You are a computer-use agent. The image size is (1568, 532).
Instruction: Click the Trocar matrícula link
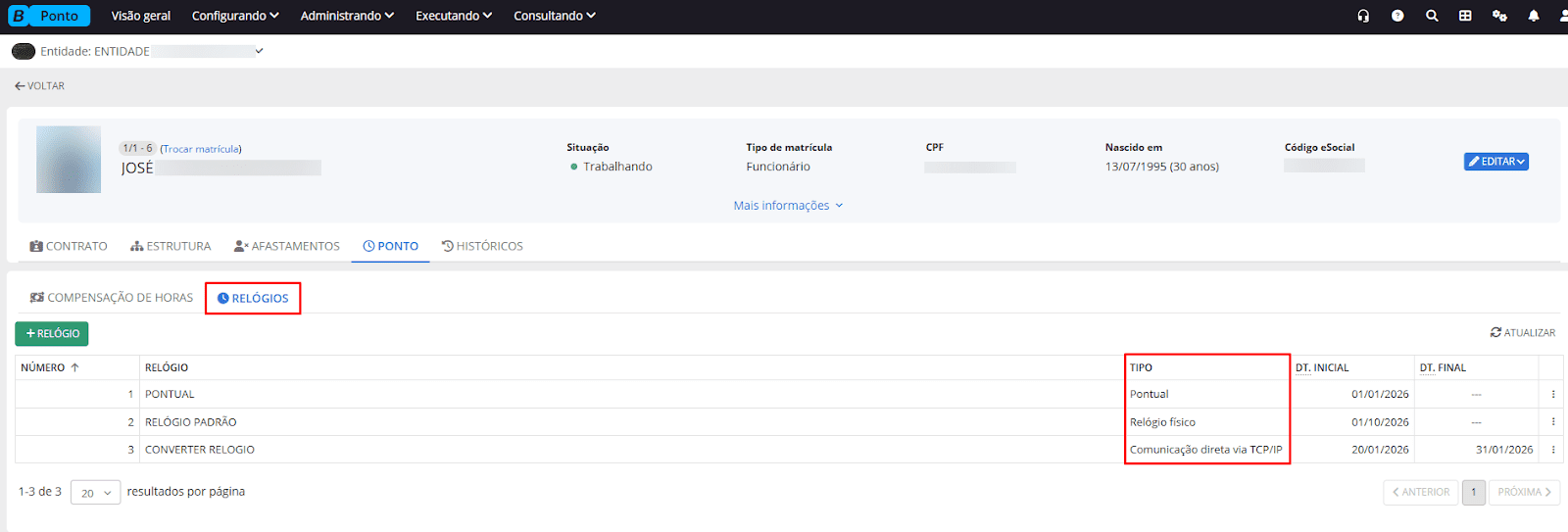click(201, 149)
